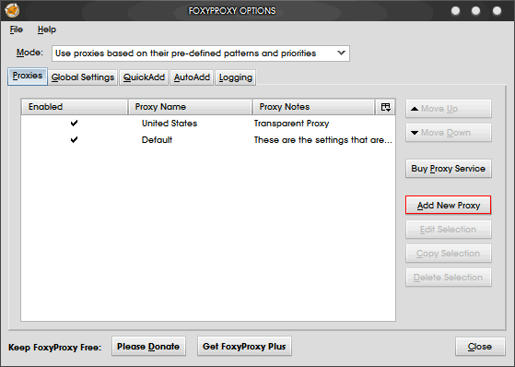Click the Transparent Proxy note
Viewport: 515px width, 367px height.
point(291,123)
